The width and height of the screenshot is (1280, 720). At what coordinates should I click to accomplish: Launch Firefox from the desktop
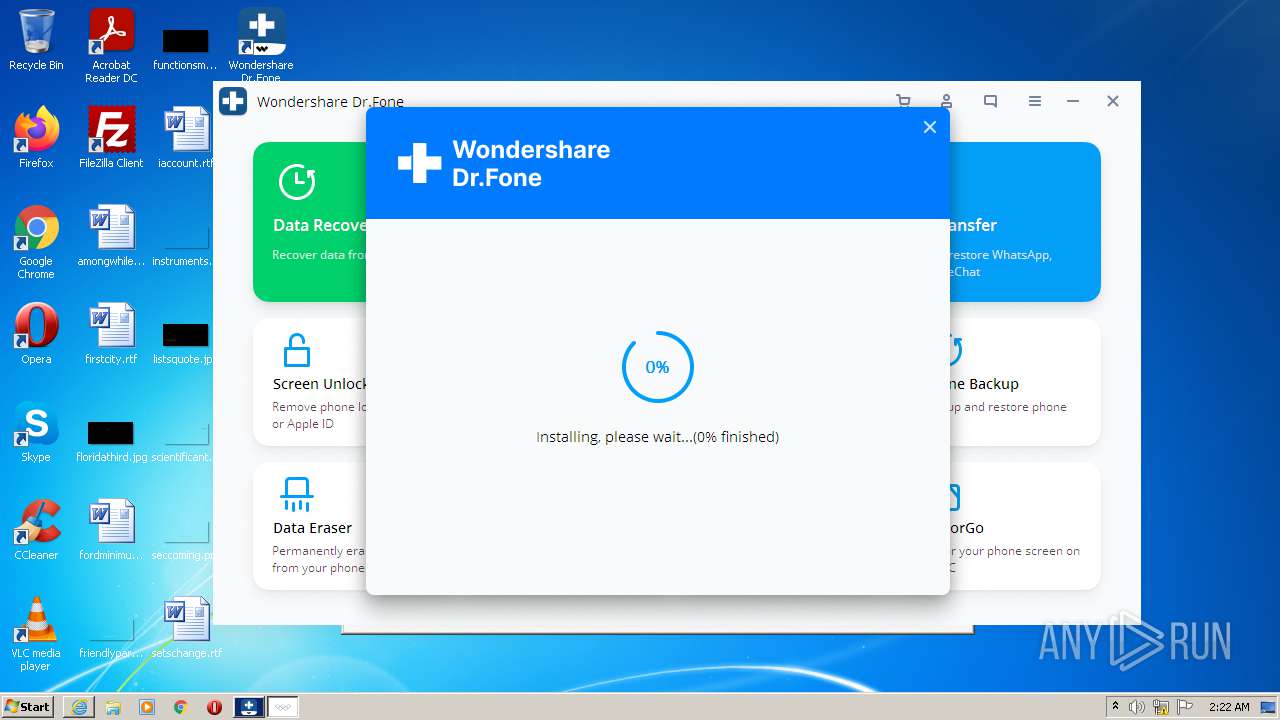click(36, 138)
